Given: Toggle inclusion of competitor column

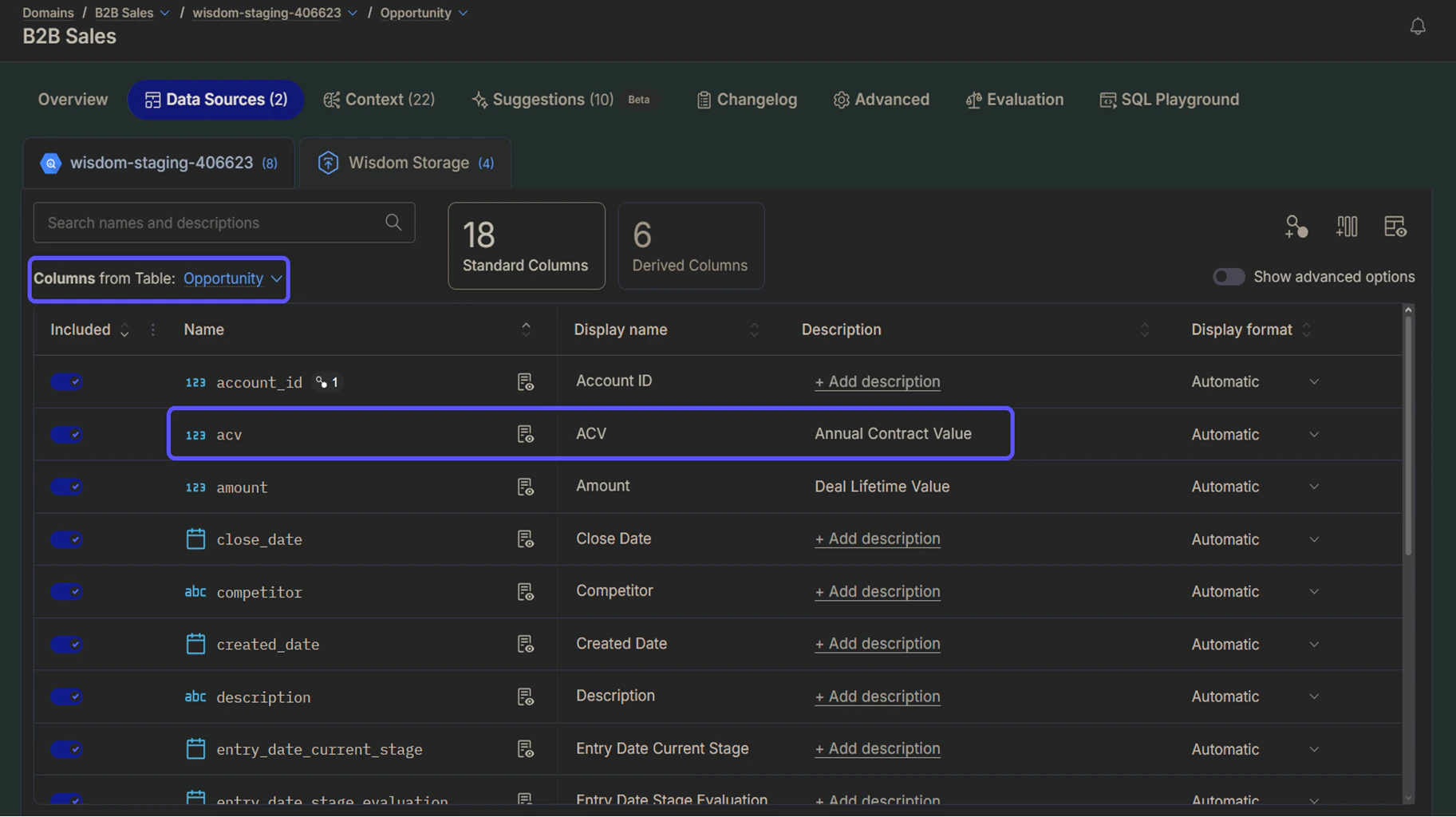Looking at the screenshot, I should pyautogui.click(x=66, y=592).
